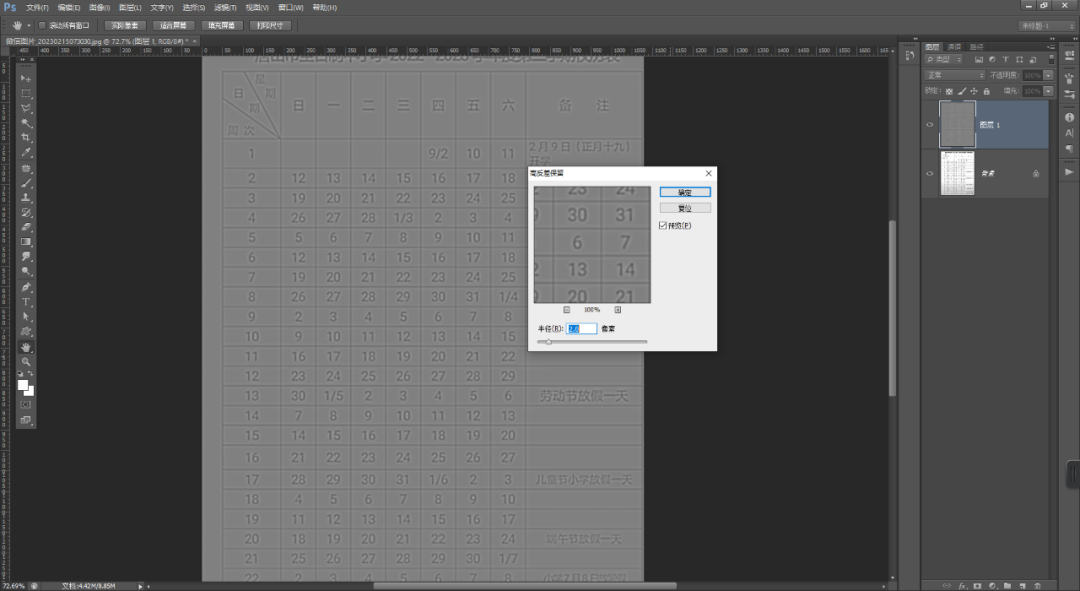Image resolution: width=1080 pixels, height=591 pixels.
Task: Uncheck the 预览 preview checkbox
Action: pyautogui.click(x=663, y=226)
